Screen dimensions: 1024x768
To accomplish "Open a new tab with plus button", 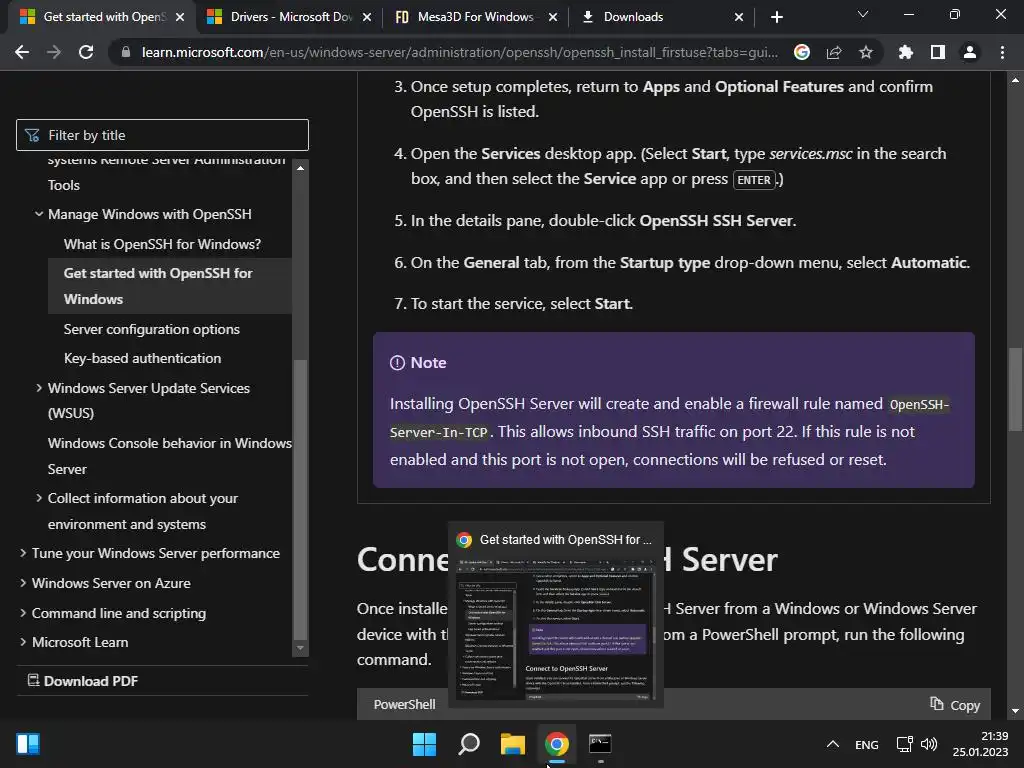I will (x=776, y=17).
